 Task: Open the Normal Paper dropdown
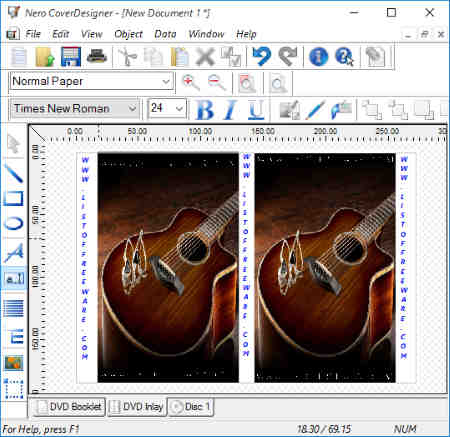pyautogui.click(x=91, y=81)
